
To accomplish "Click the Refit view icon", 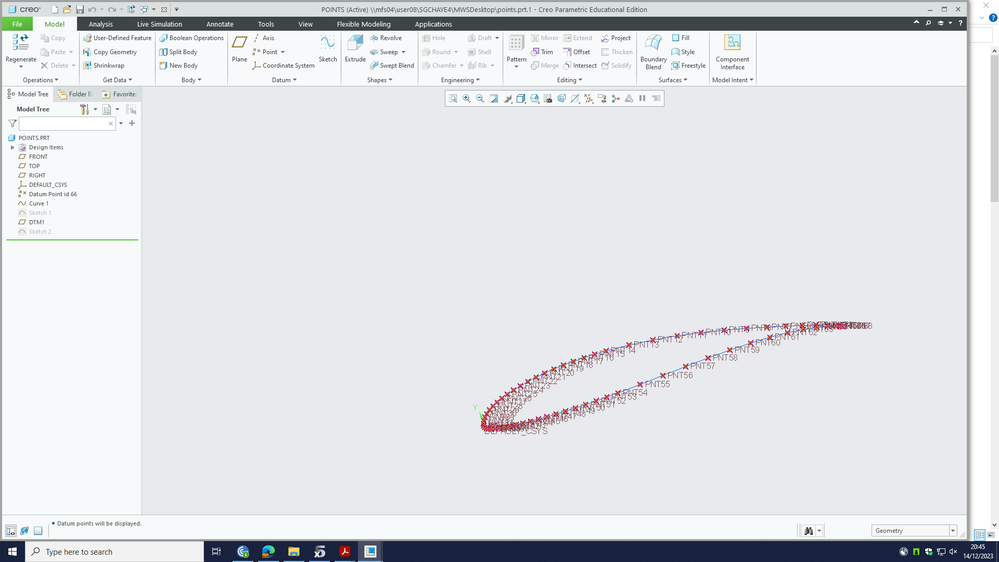I will coord(453,99).
